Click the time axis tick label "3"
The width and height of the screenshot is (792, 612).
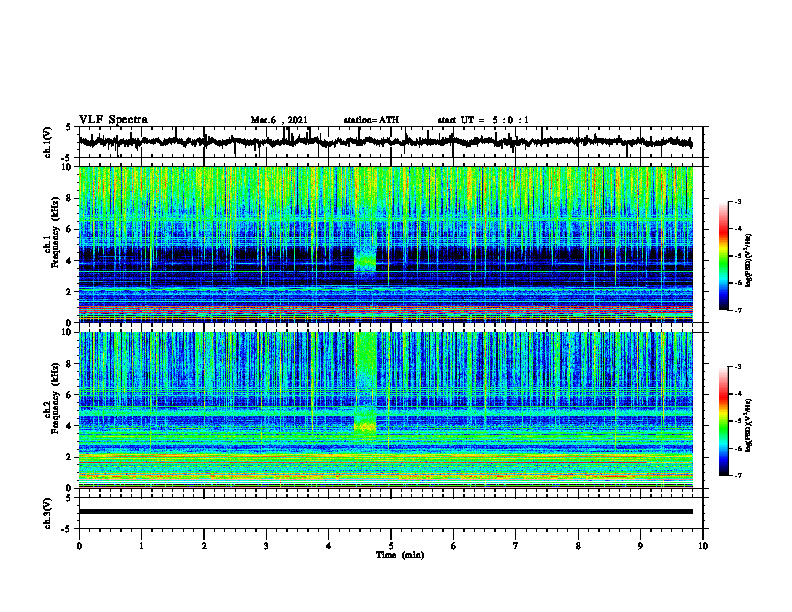(266, 546)
